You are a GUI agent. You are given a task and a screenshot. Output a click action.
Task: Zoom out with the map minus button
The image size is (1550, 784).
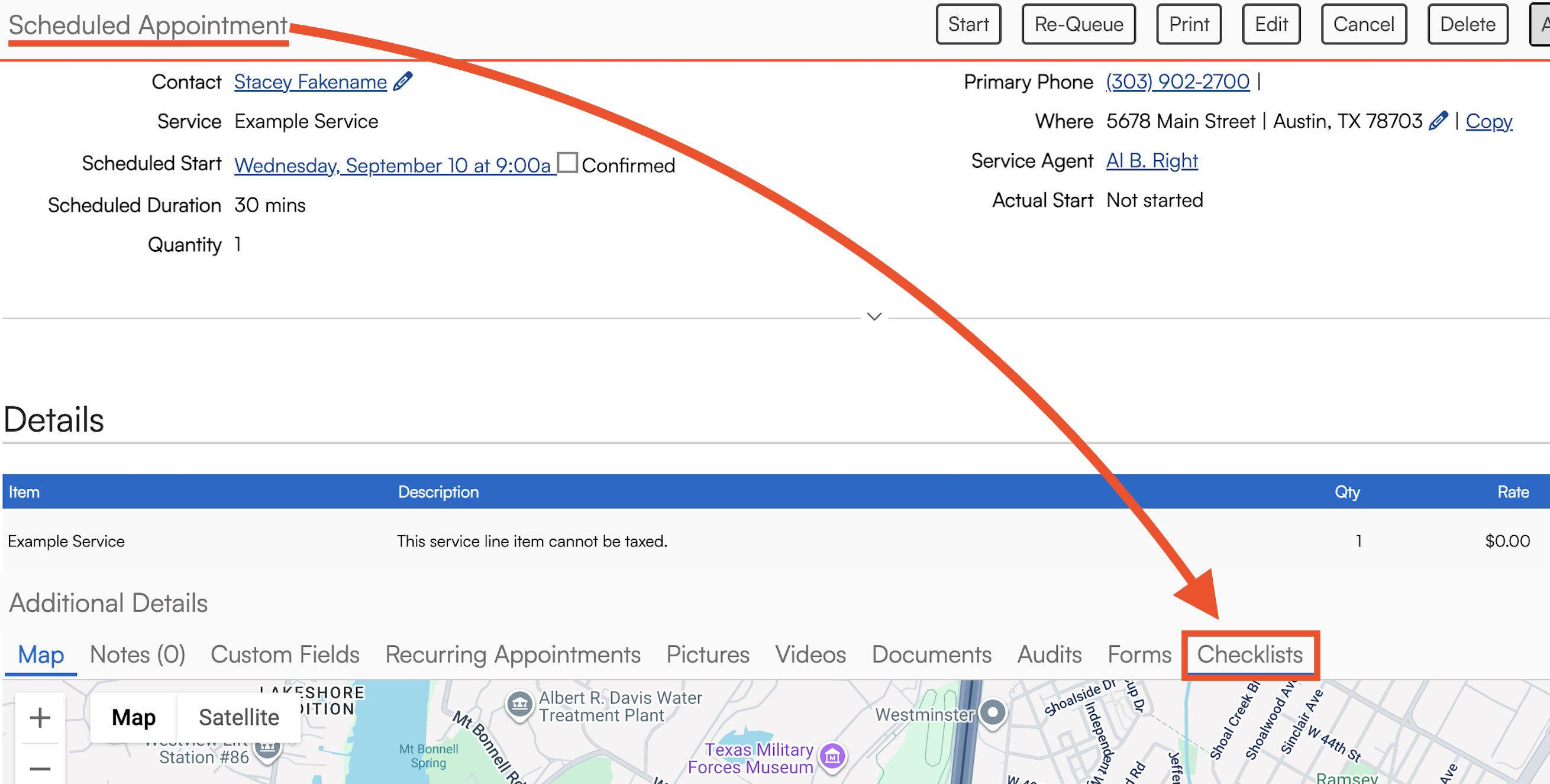click(x=40, y=768)
